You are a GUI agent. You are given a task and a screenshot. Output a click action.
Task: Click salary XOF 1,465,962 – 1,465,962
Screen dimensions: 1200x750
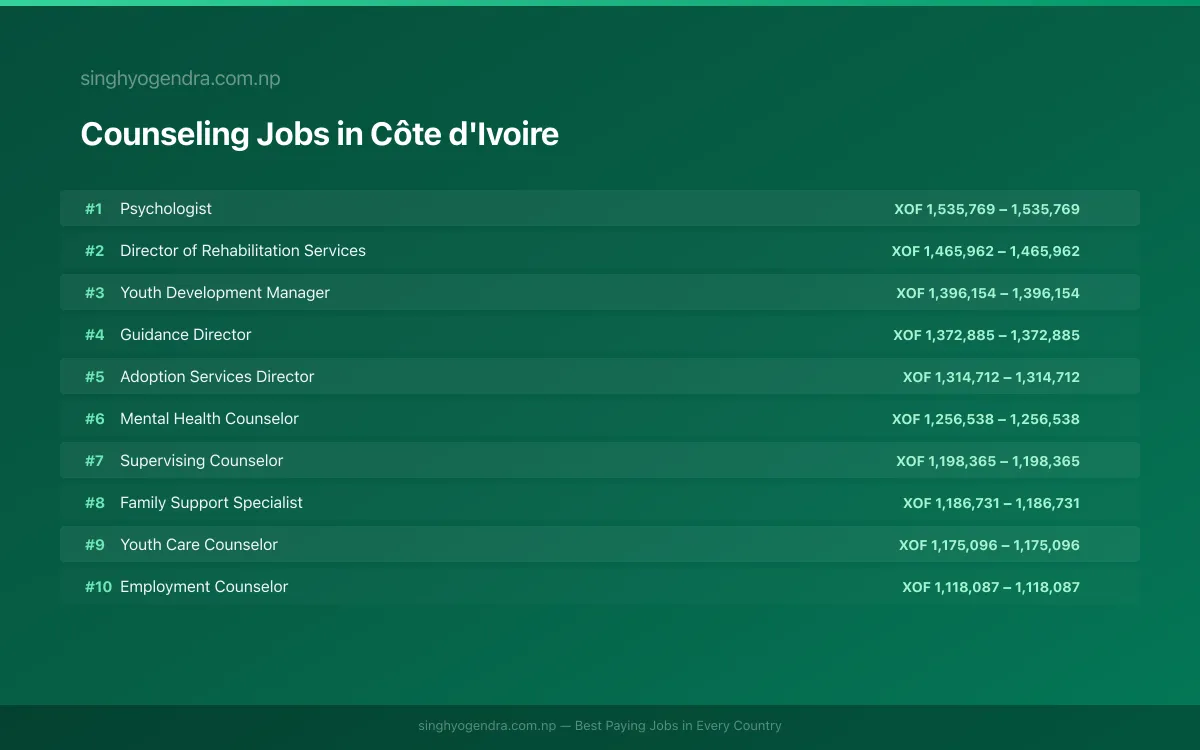click(986, 251)
